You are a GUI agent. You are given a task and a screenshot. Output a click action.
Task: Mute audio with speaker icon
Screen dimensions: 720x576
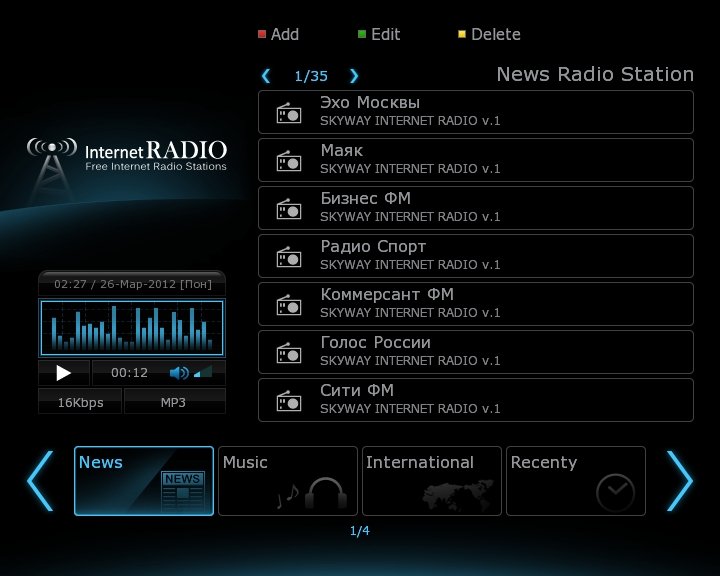[x=179, y=373]
